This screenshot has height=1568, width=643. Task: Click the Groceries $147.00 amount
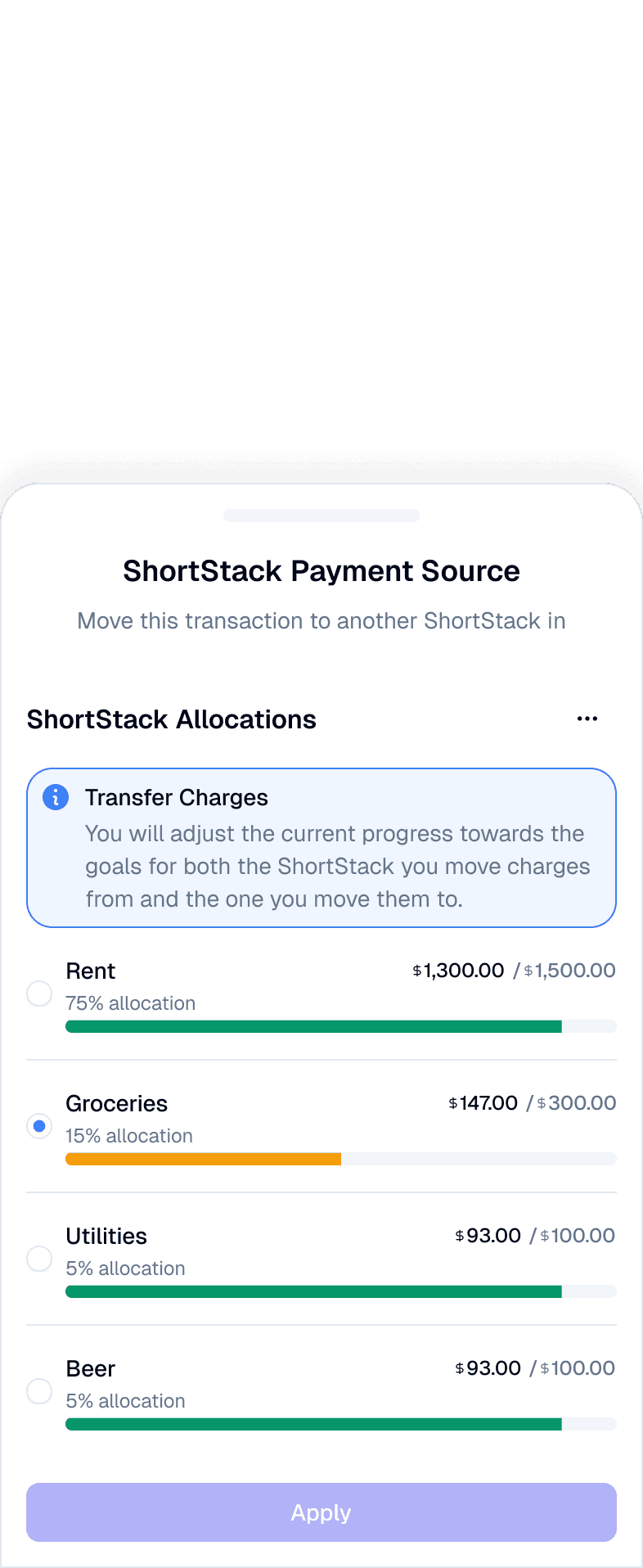click(x=483, y=1103)
